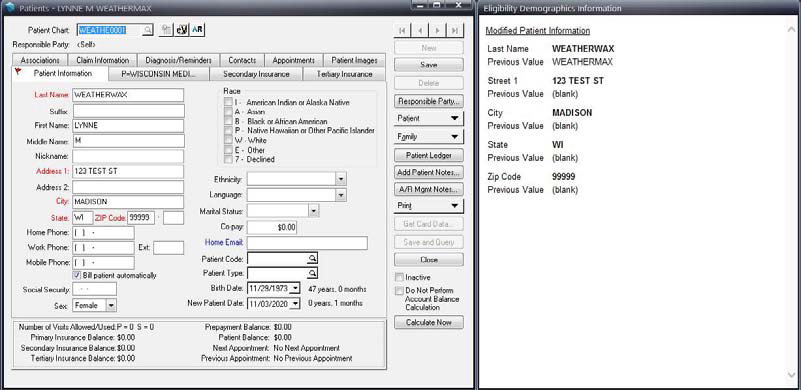Click the ZIP Code field
This screenshot has width=801, height=390.
click(141, 218)
